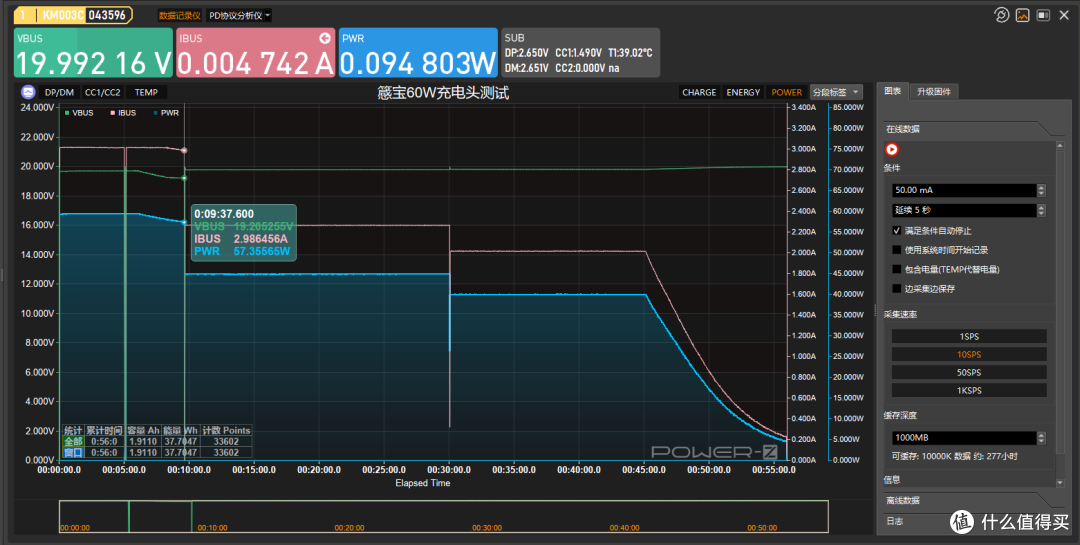1080x545 pixels.
Task: Click the KM003C device badge
Action: [73, 15]
